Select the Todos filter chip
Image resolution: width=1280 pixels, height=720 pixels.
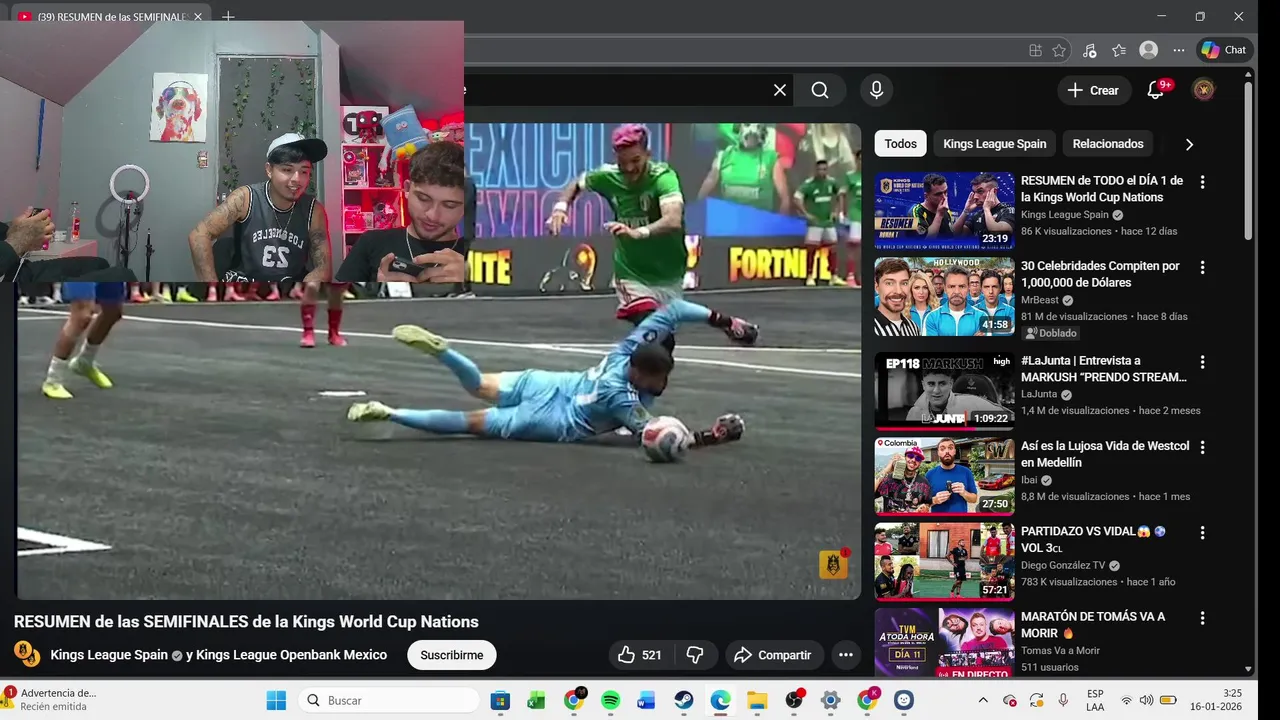900,144
